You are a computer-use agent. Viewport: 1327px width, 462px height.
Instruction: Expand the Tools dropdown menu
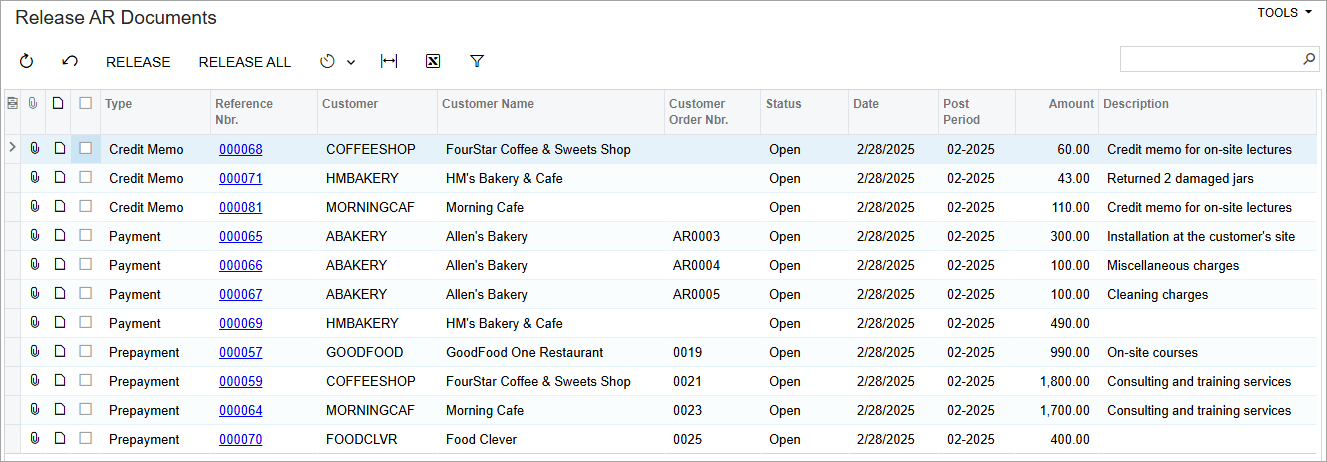(x=1284, y=13)
